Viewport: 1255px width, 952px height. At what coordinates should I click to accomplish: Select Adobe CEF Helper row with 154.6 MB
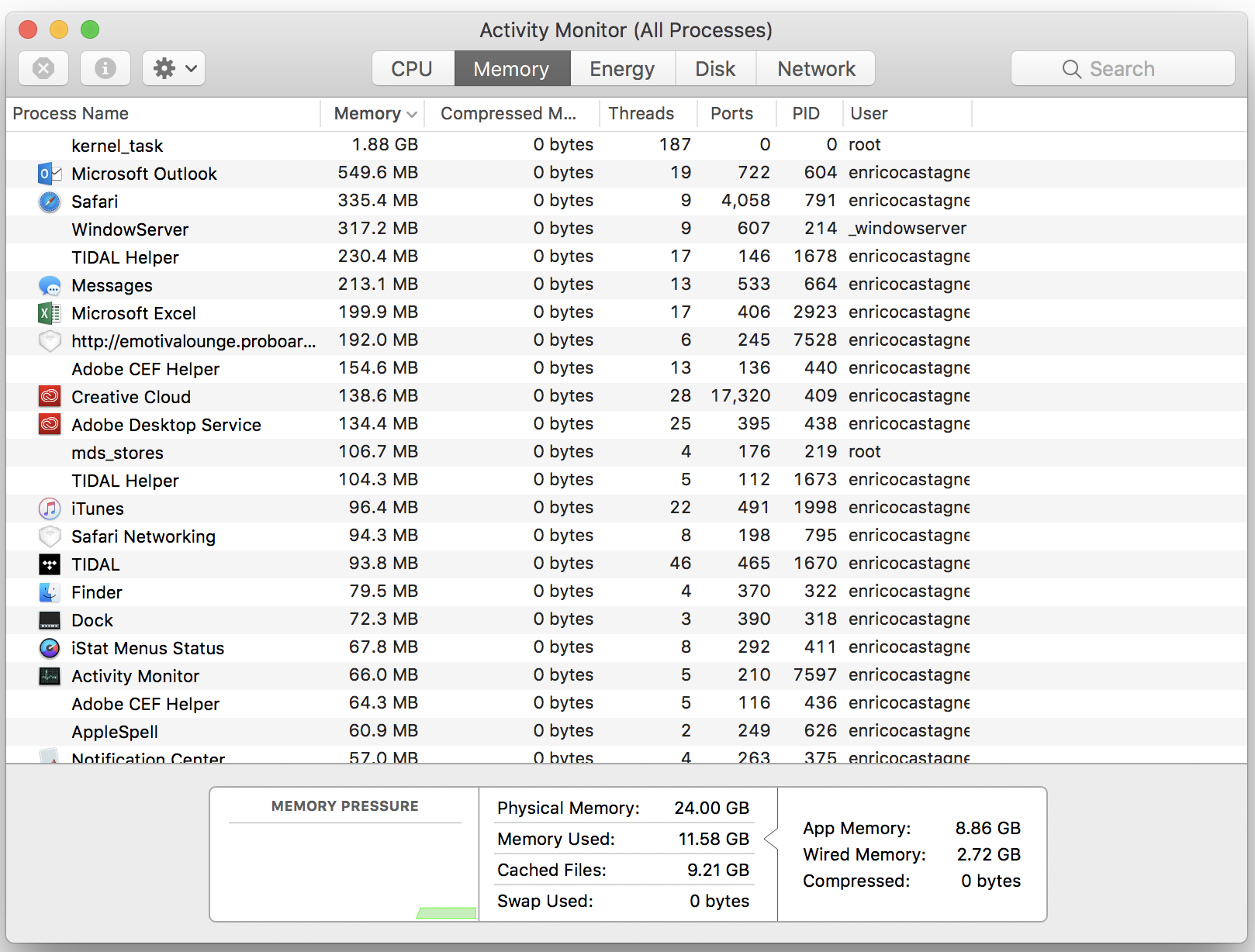(x=627, y=368)
